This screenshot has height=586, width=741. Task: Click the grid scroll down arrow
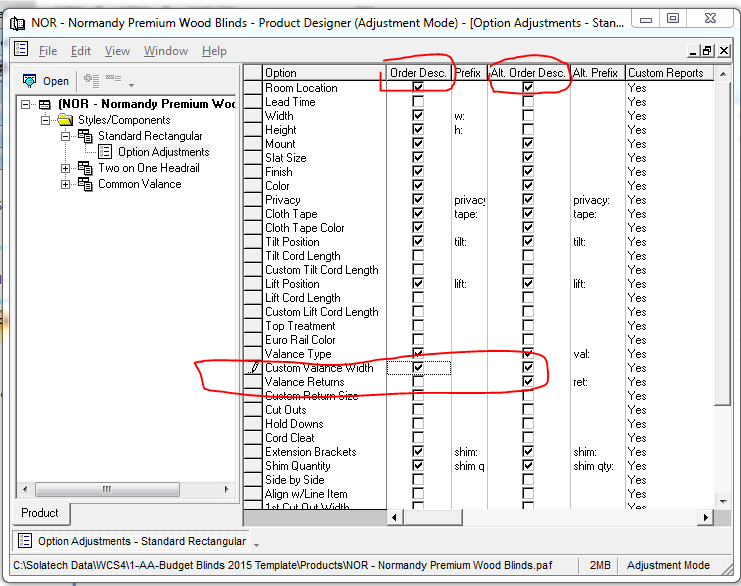coord(723,501)
